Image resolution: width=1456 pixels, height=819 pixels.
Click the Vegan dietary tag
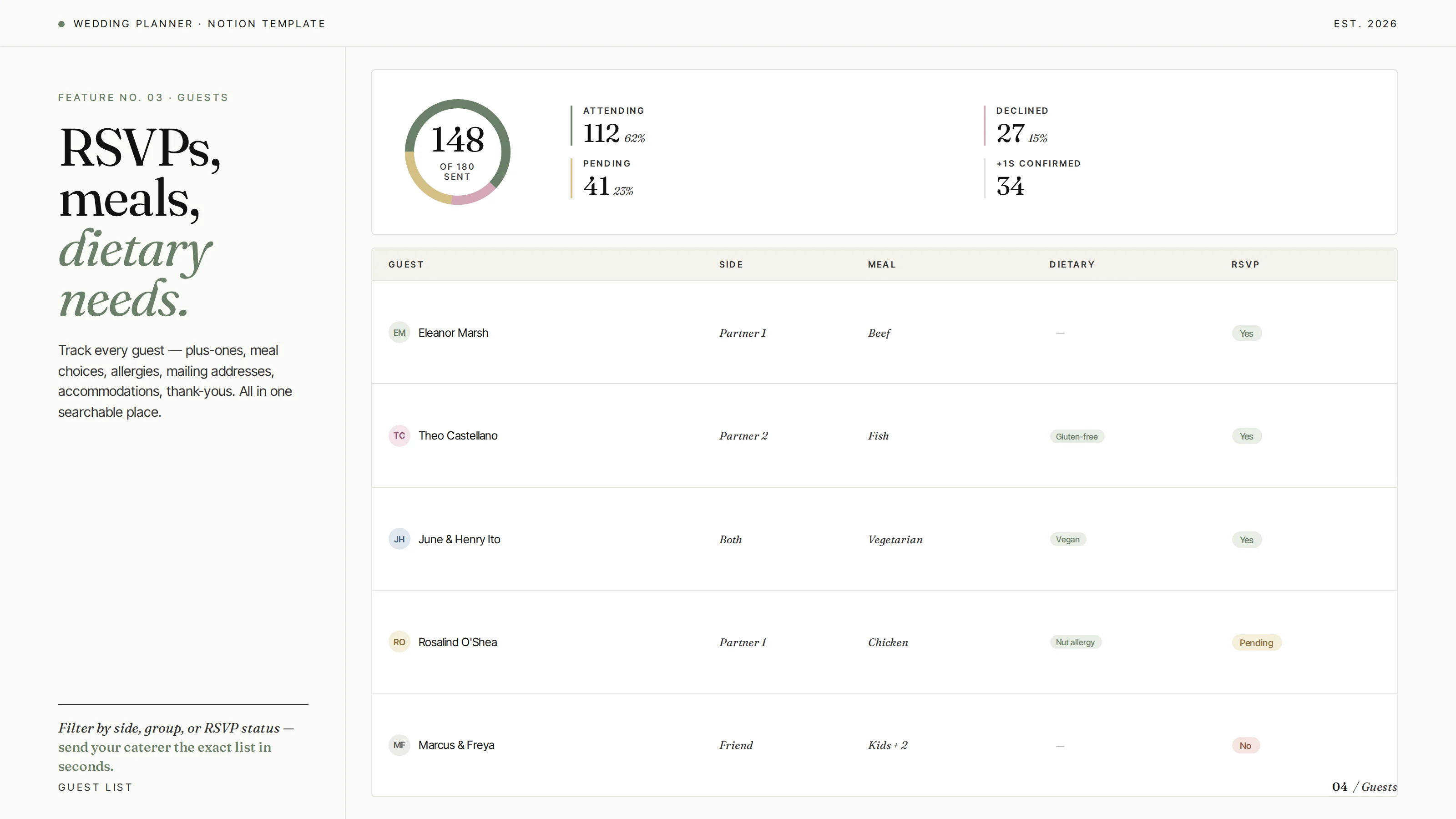pyautogui.click(x=1068, y=539)
